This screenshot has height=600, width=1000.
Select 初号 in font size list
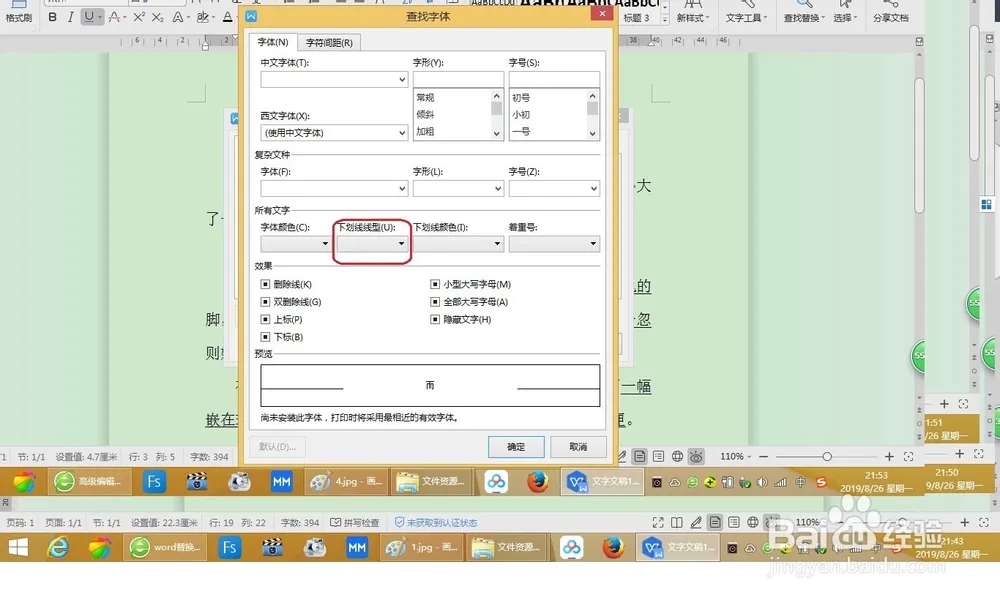point(521,98)
